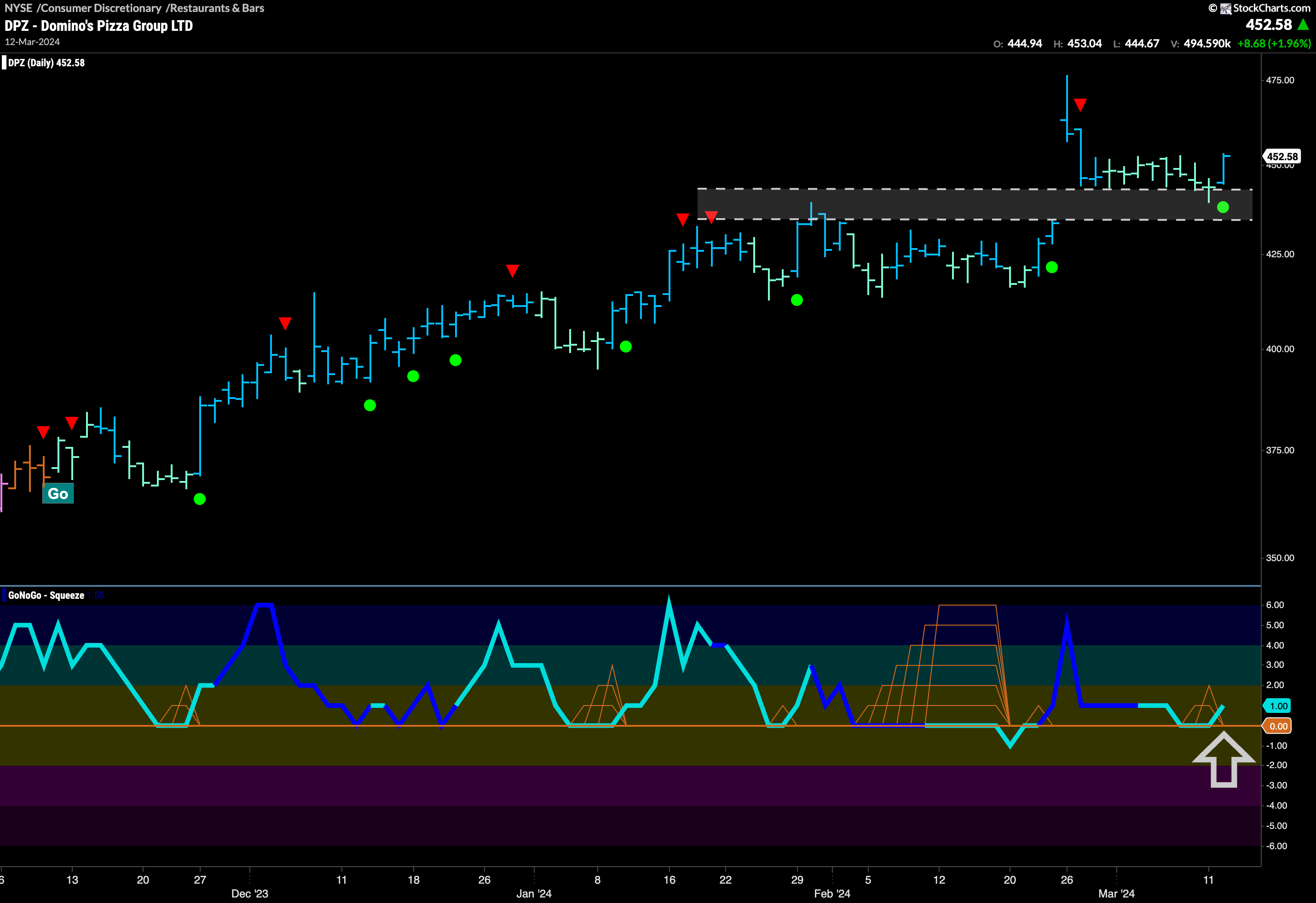The image size is (1316, 903).
Task: Click the 452.58 current price tag on axis
Action: click(1281, 156)
